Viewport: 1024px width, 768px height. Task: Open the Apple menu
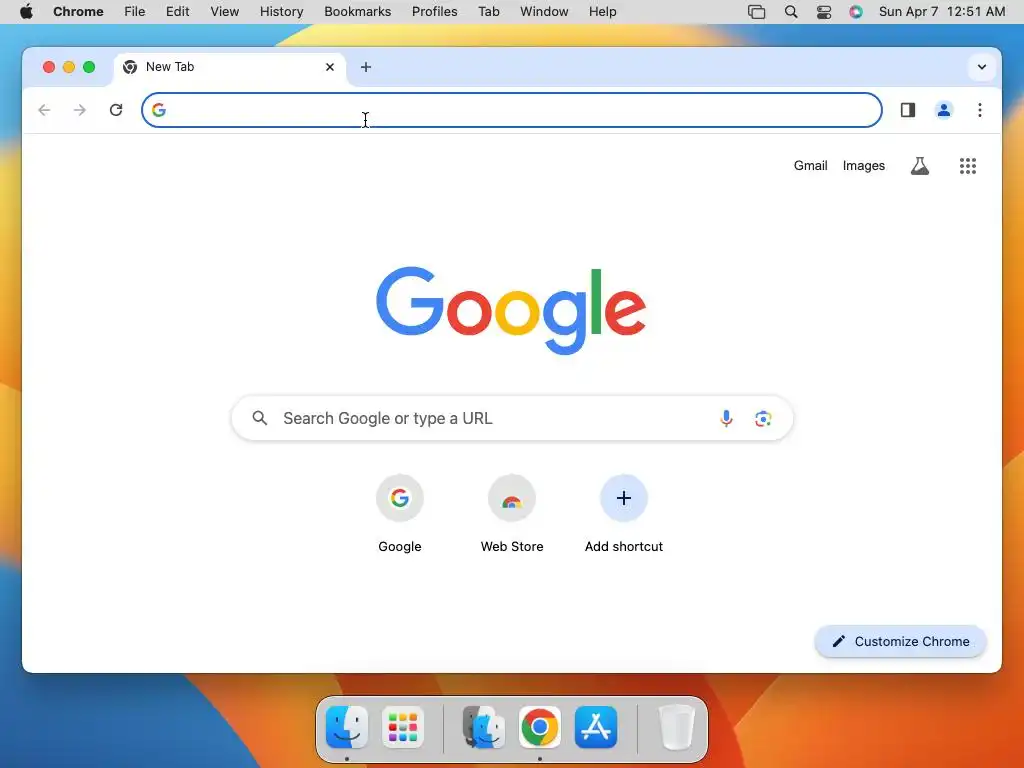[x=26, y=12]
